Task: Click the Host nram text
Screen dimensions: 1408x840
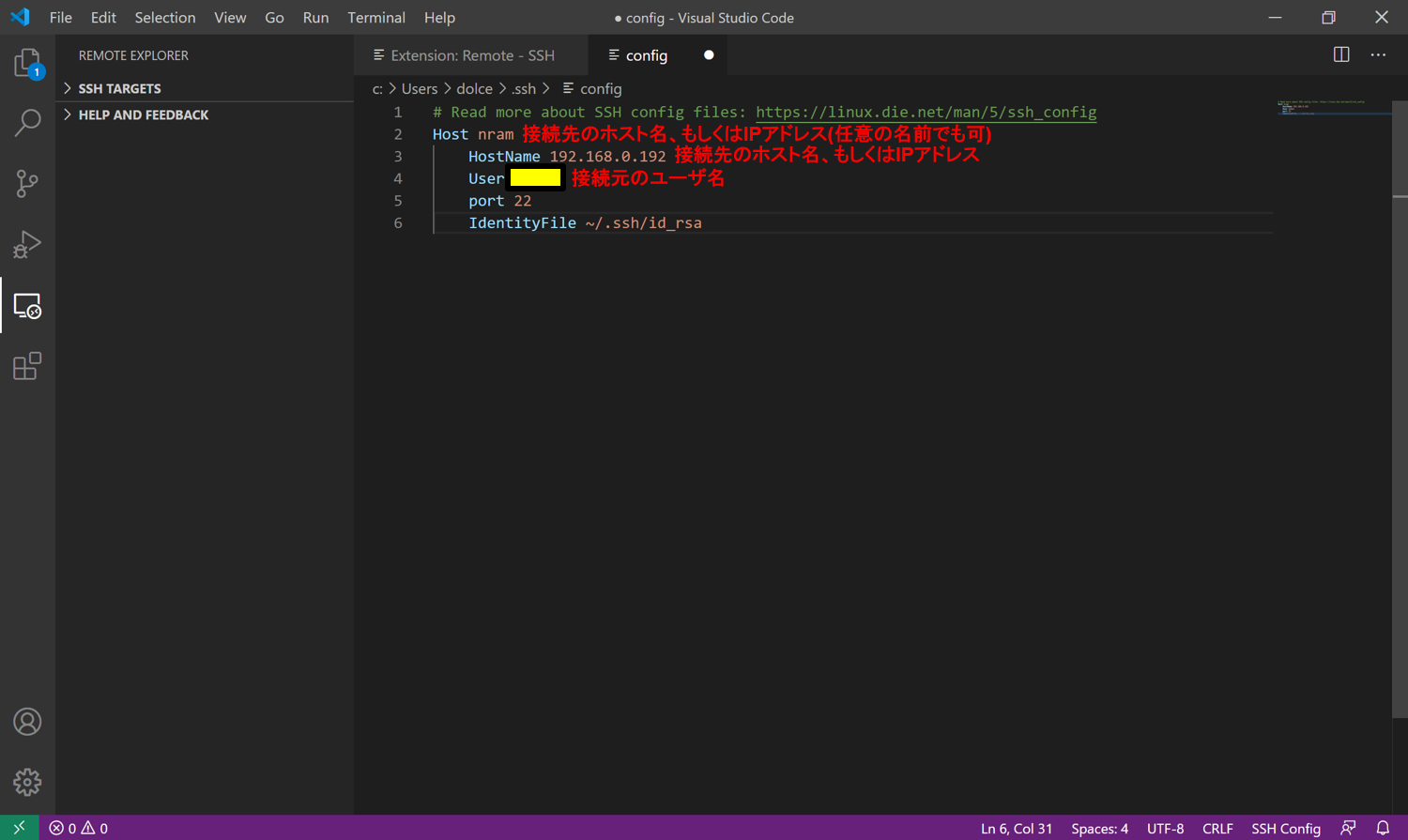Action: click(x=473, y=134)
